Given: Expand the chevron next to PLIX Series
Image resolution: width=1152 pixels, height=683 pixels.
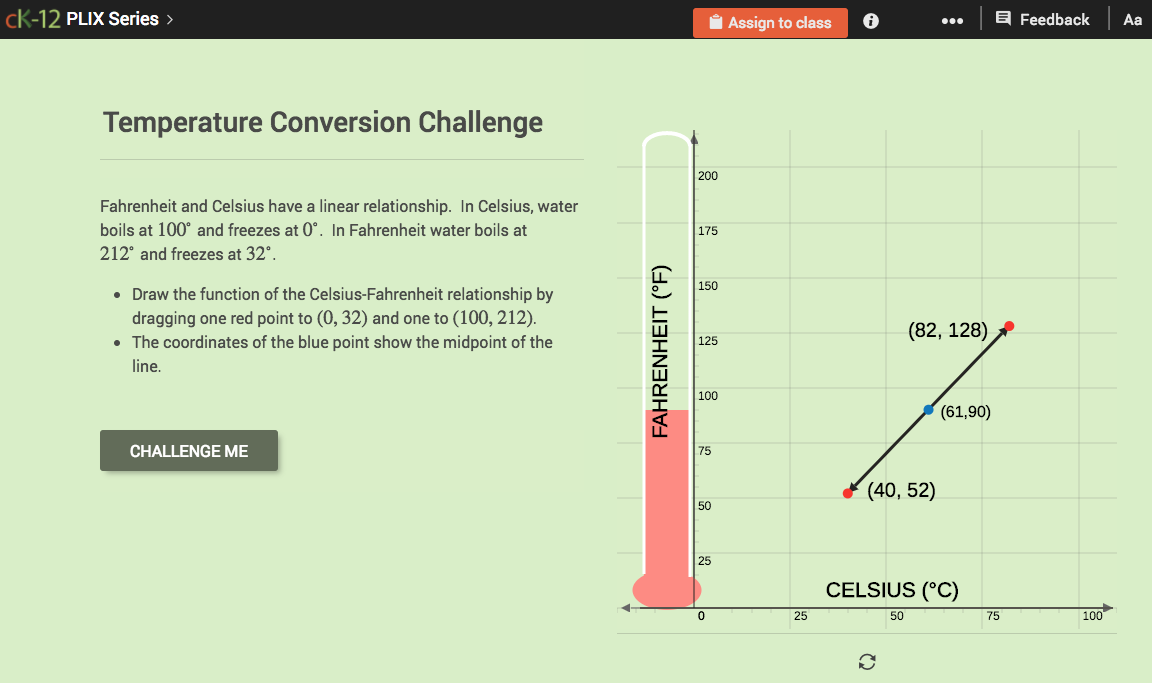Looking at the screenshot, I should [169, 18].
